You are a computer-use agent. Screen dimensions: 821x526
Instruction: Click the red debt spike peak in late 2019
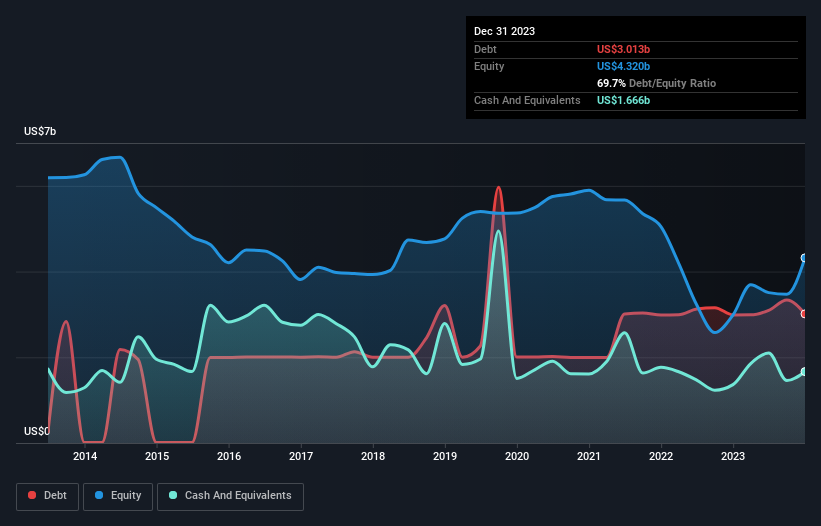pos(498,188)
